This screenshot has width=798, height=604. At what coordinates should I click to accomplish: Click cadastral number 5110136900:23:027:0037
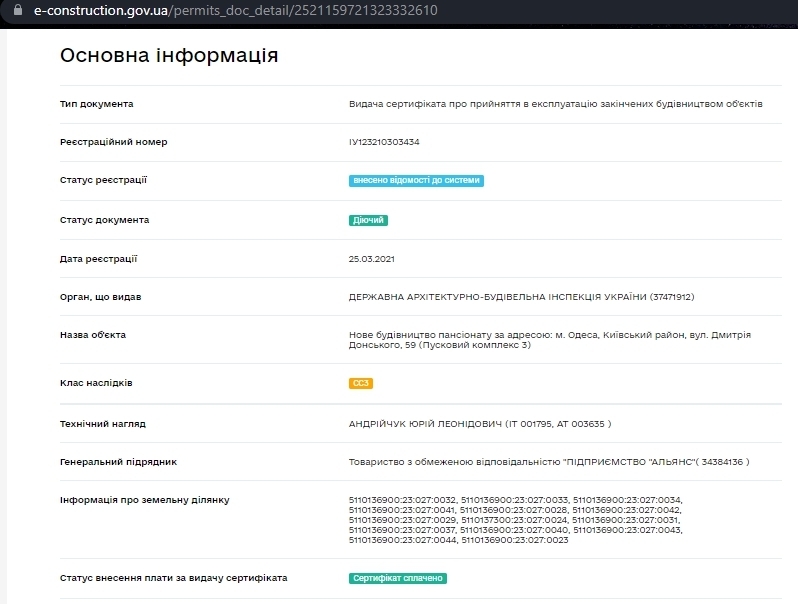point(402,530)
